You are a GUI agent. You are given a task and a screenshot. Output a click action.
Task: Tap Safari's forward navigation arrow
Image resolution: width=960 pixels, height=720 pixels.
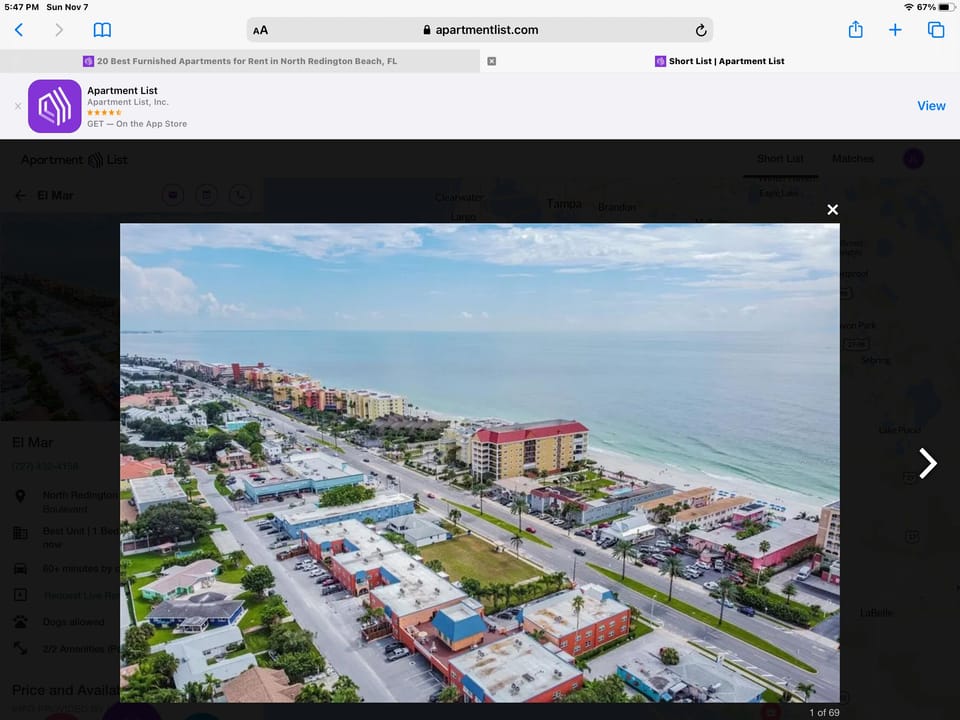[x=59, y=30]
